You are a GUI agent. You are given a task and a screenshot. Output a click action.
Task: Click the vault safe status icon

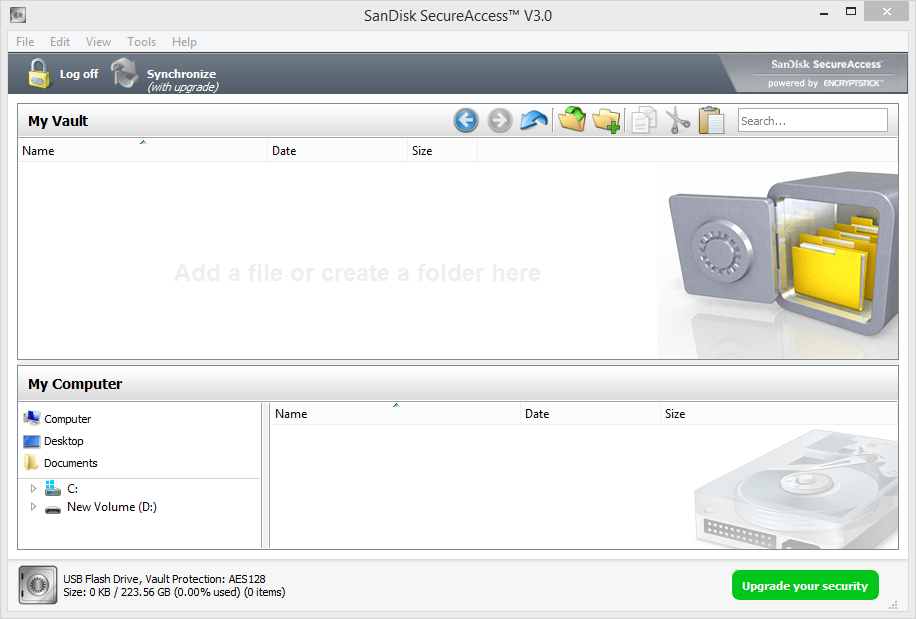[38, 585]
